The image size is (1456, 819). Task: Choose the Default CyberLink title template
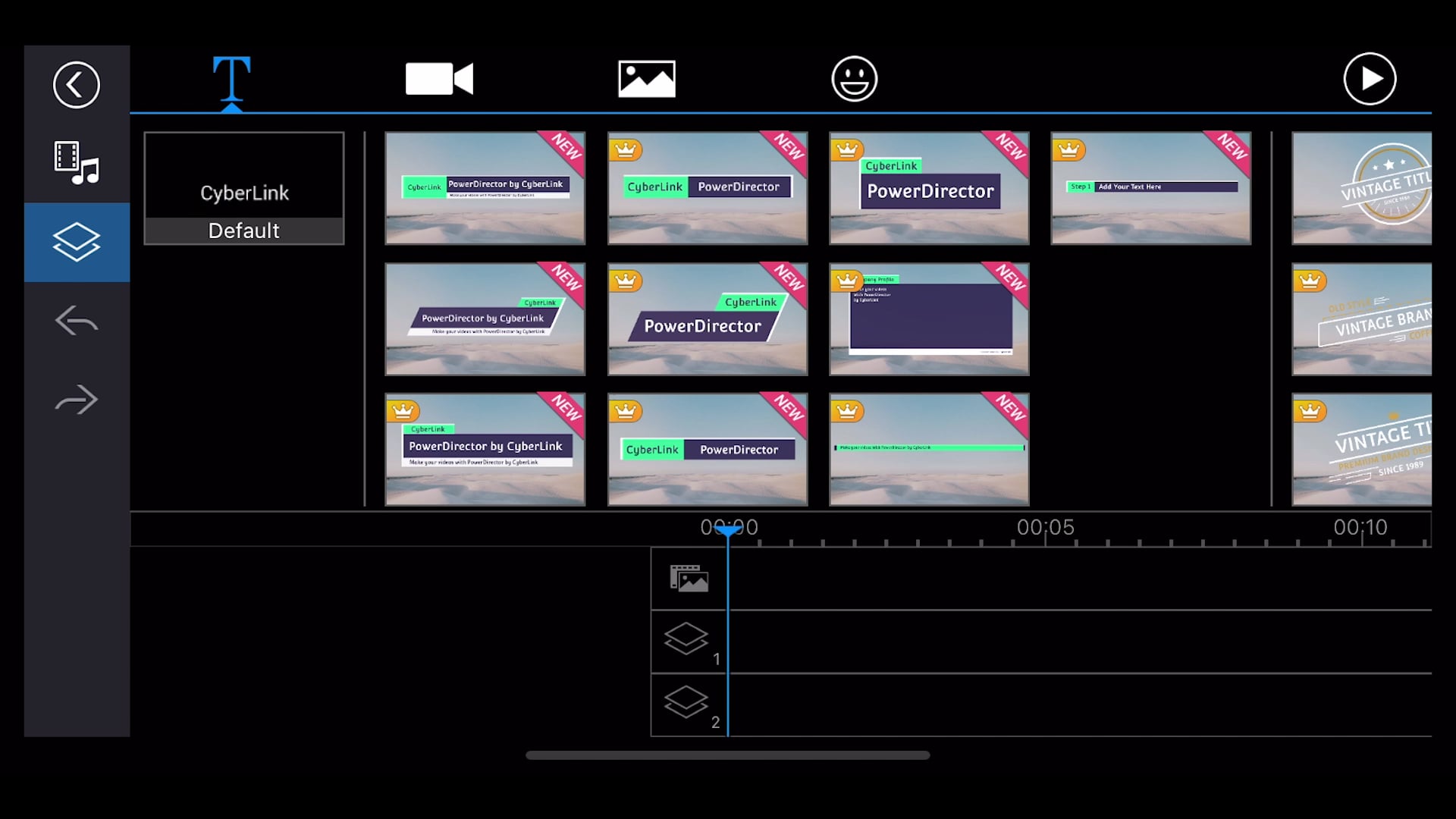click(x=244, y=189)
